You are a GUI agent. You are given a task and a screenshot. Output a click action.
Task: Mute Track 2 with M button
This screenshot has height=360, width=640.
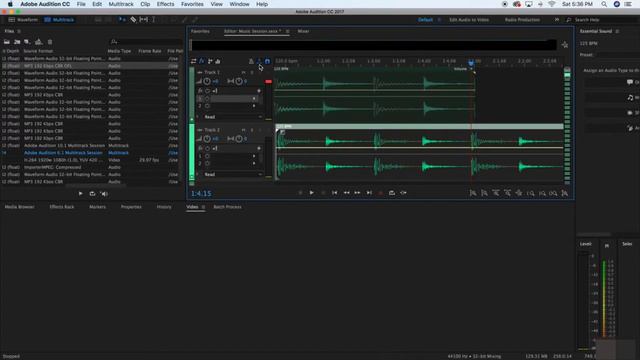click(244, 130)
